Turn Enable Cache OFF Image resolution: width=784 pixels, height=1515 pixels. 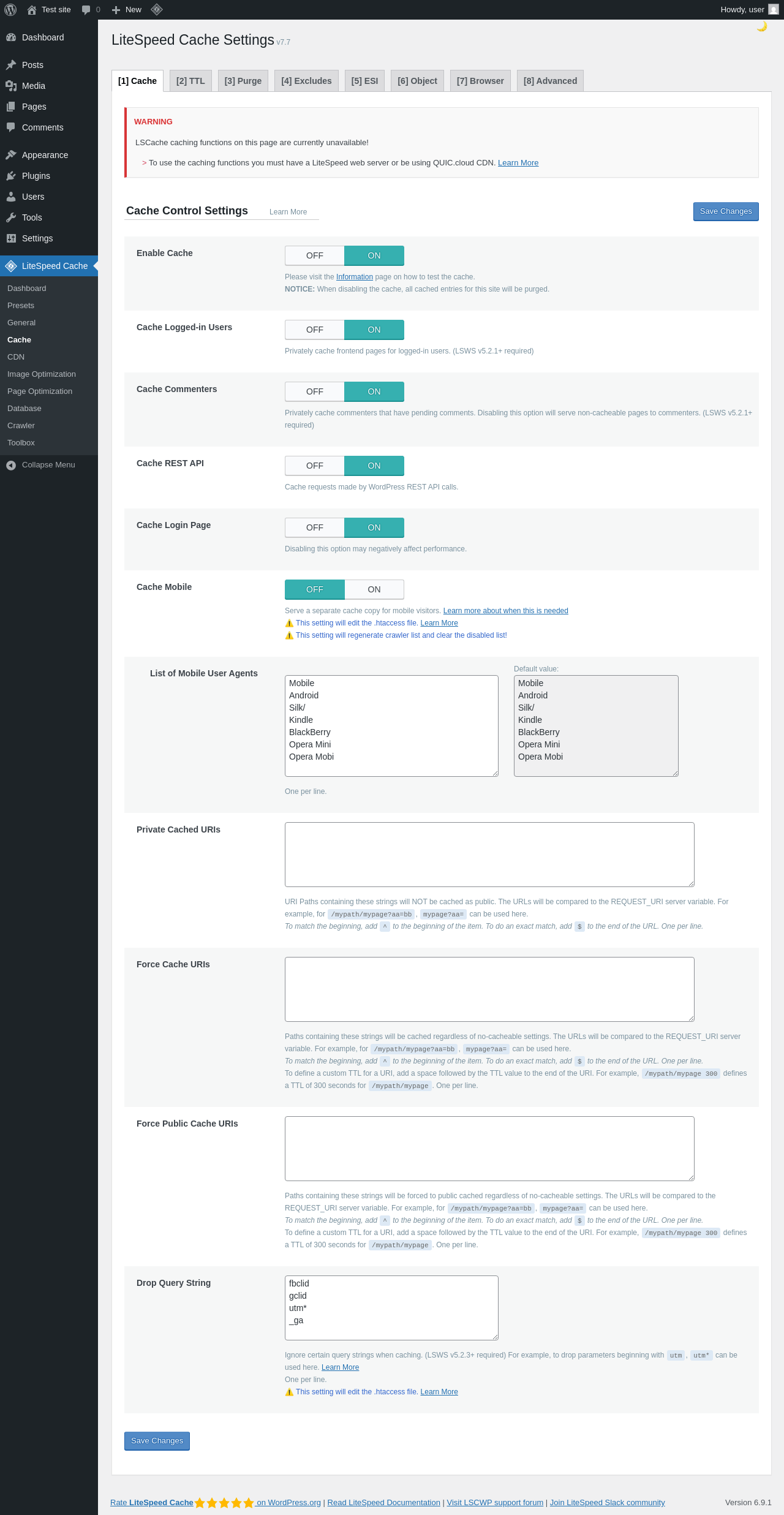[x=315, y=255]
